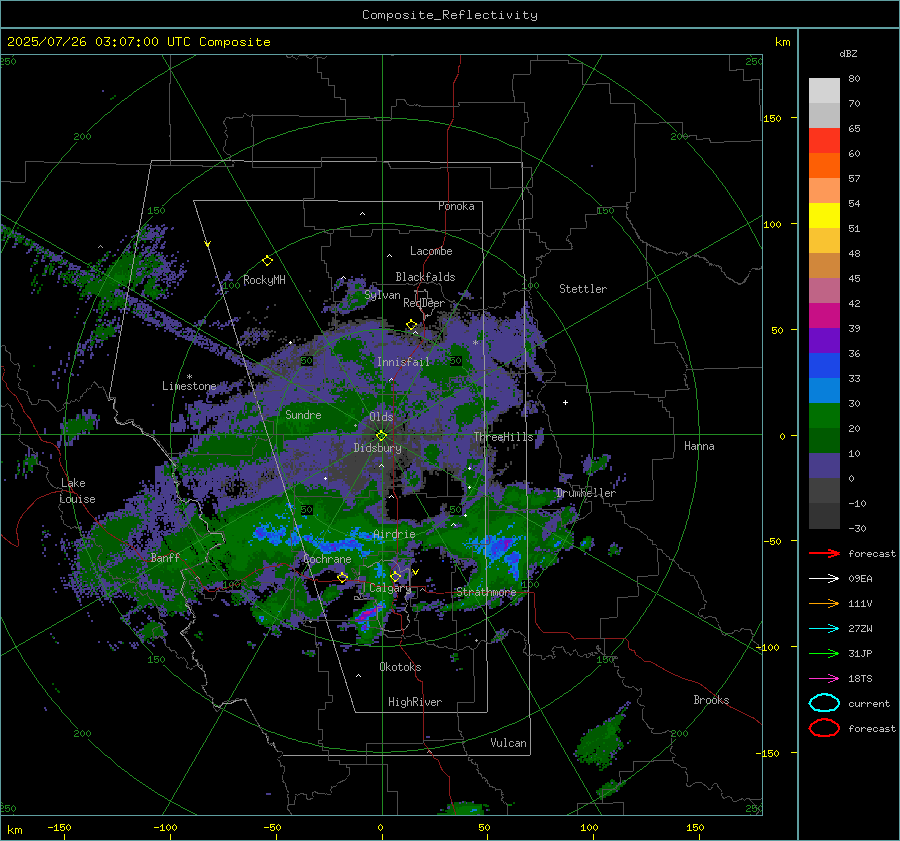Viewport: 900px width, 841px height.
Task: Click the Innisfail label
Action: pyautogui.click(x=403, y=362)
